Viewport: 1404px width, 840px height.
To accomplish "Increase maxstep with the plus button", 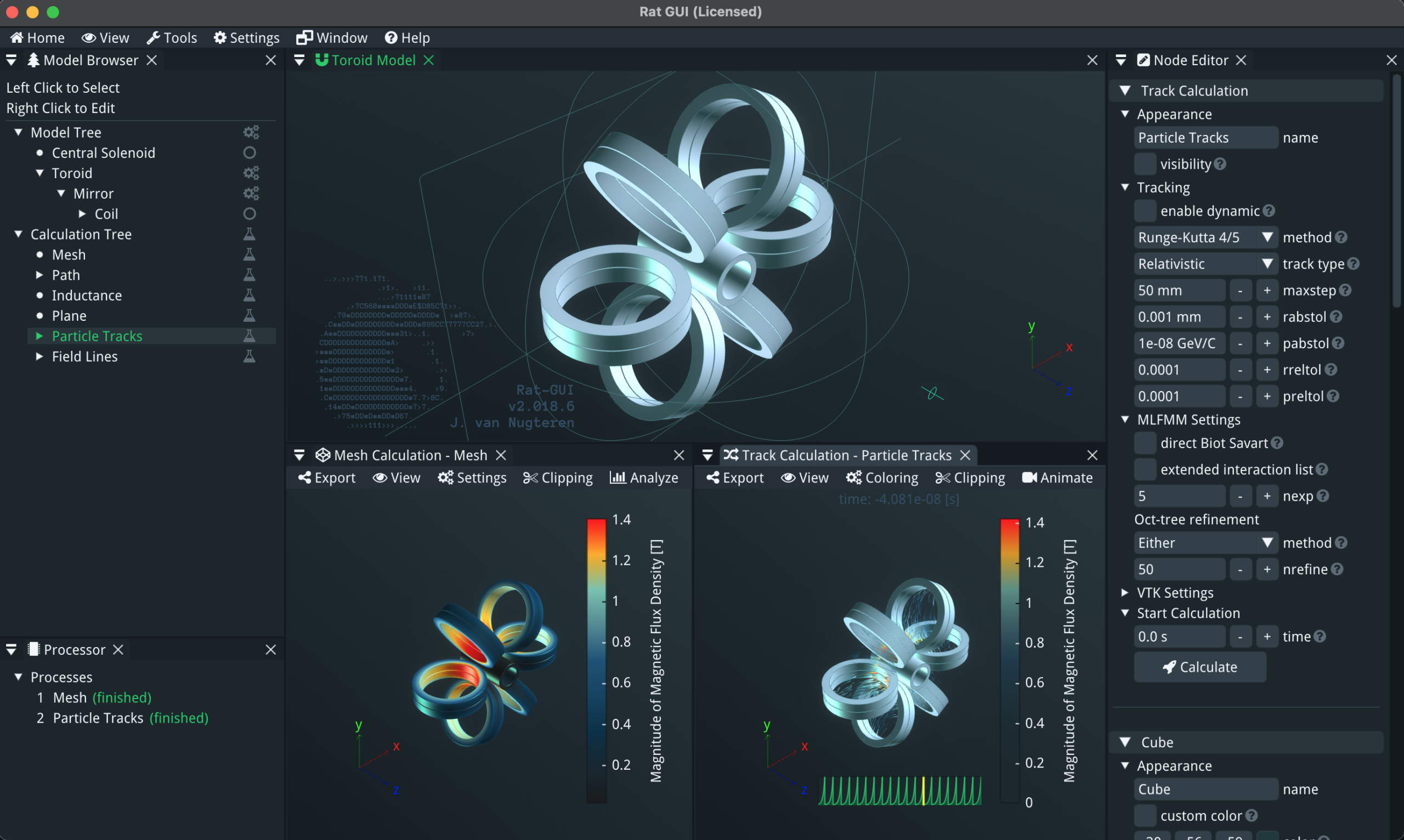I will (x=1267, y=291).
